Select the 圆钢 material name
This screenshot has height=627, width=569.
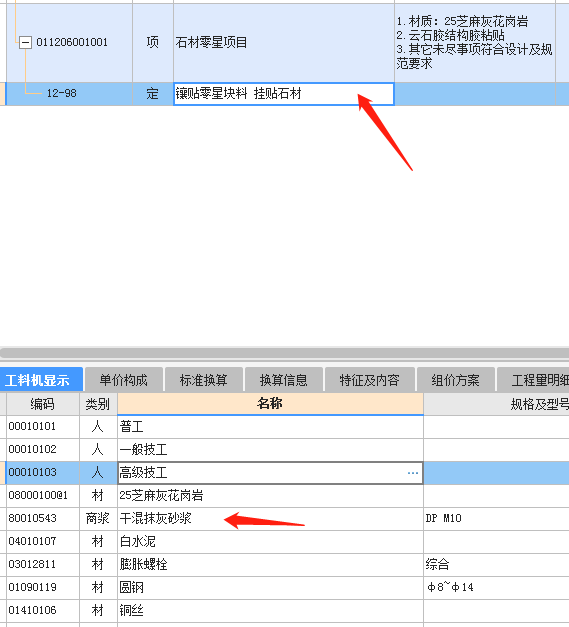(x=270, y=588)
